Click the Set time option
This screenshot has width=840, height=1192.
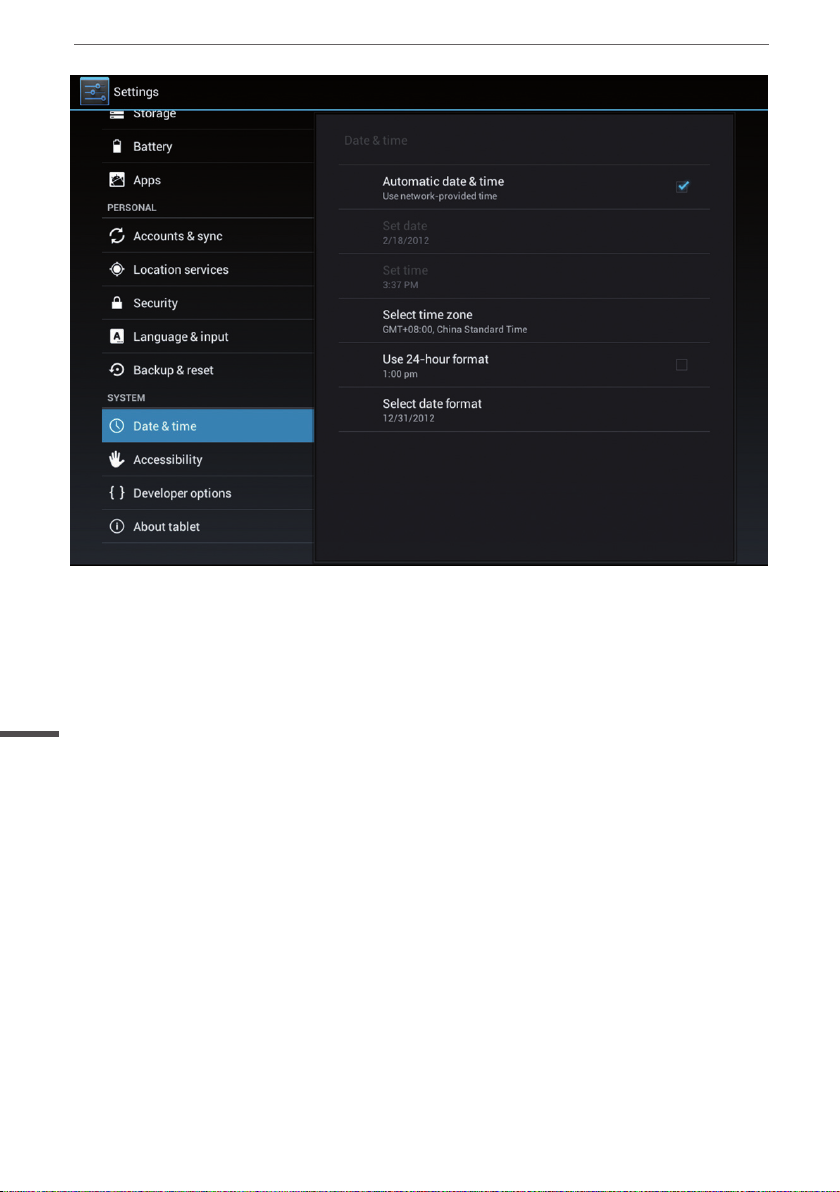[x=524, y=276]
